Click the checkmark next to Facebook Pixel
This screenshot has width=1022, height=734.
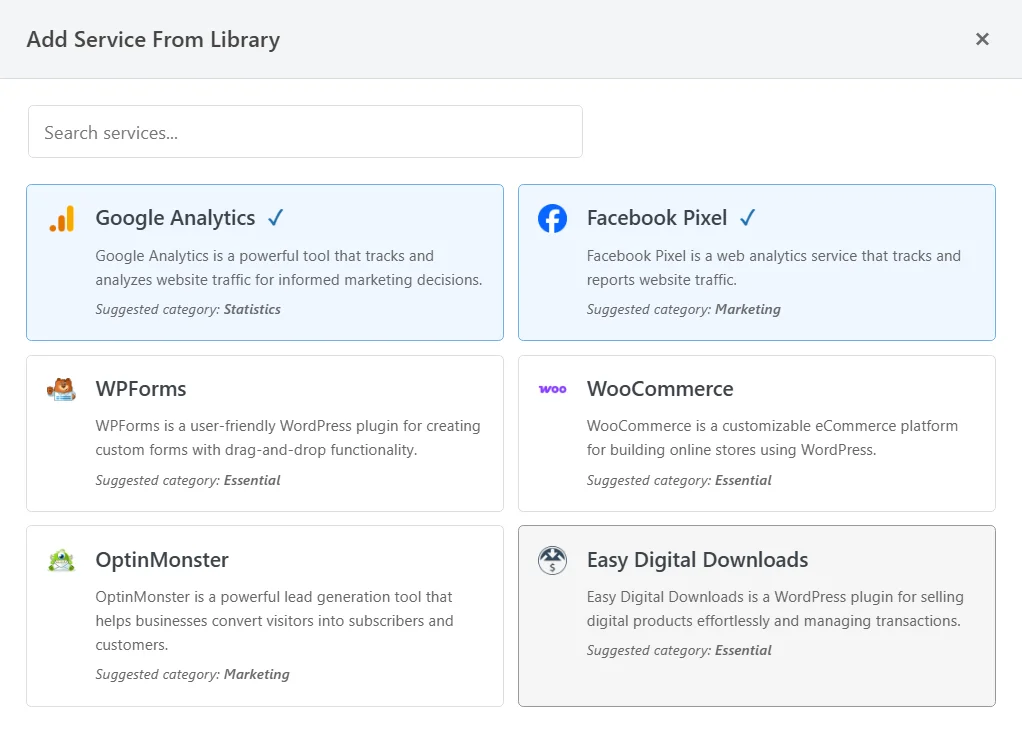(748, 217)
